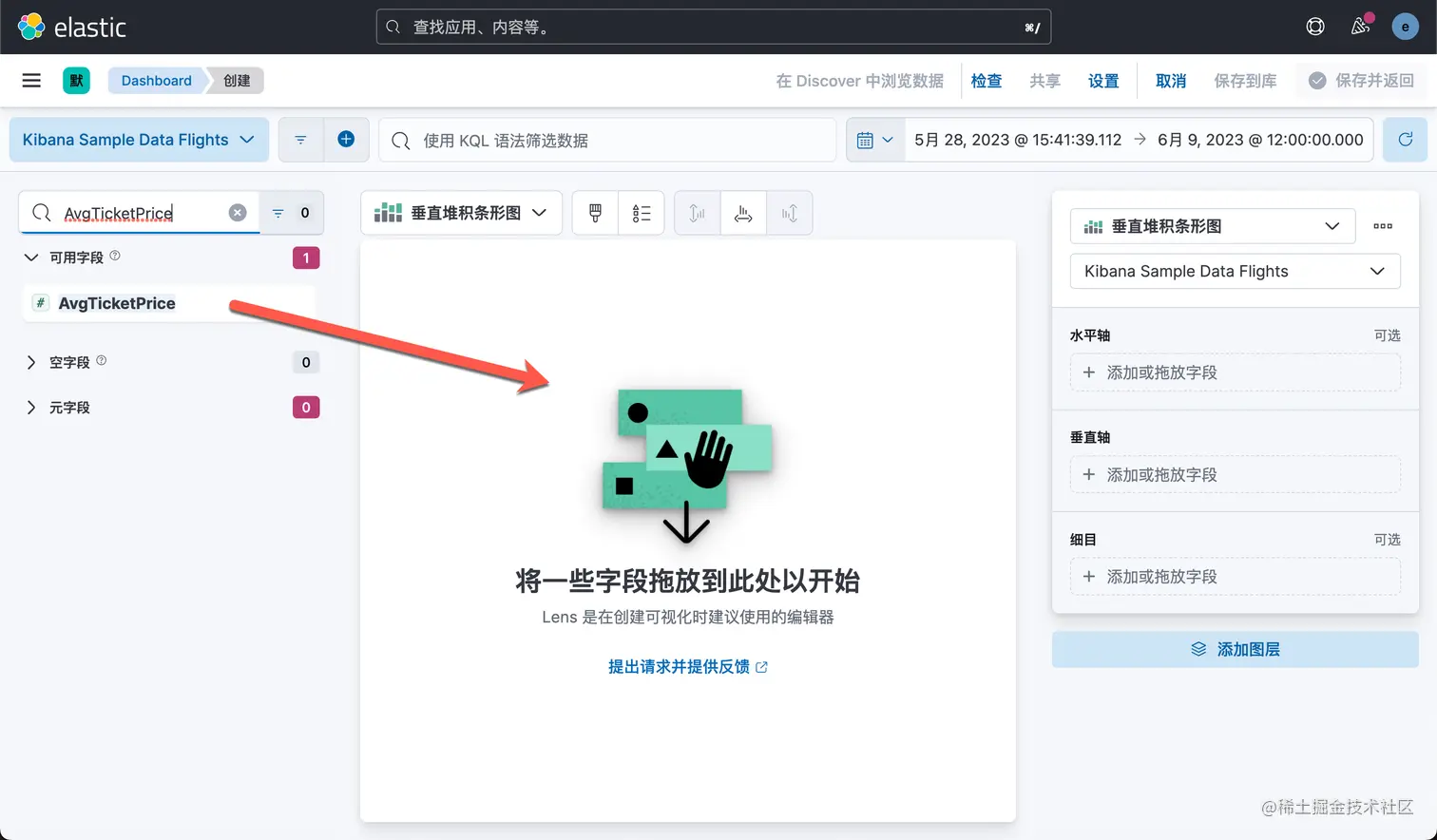Image resolution: width=1437 pixels, height=840 pixels.
Task: Open layer actions three-dot menu
Action: click(x=1383, y=226)
